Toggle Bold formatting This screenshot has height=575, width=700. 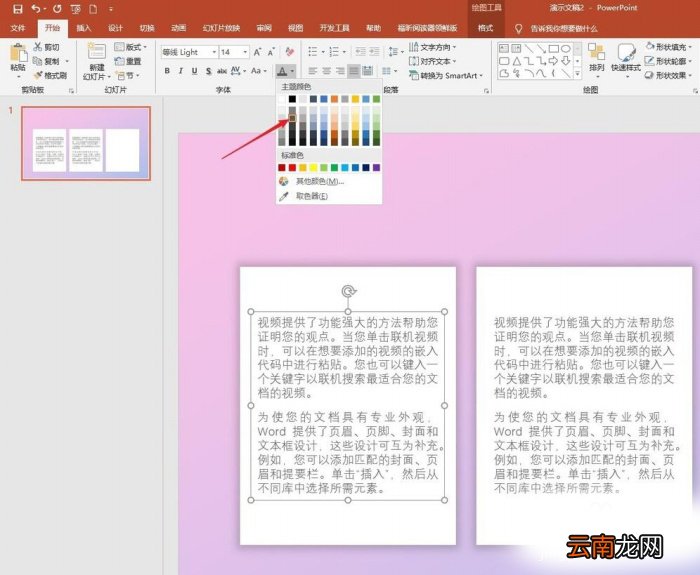pyautogui.click(x=167, y=71)
